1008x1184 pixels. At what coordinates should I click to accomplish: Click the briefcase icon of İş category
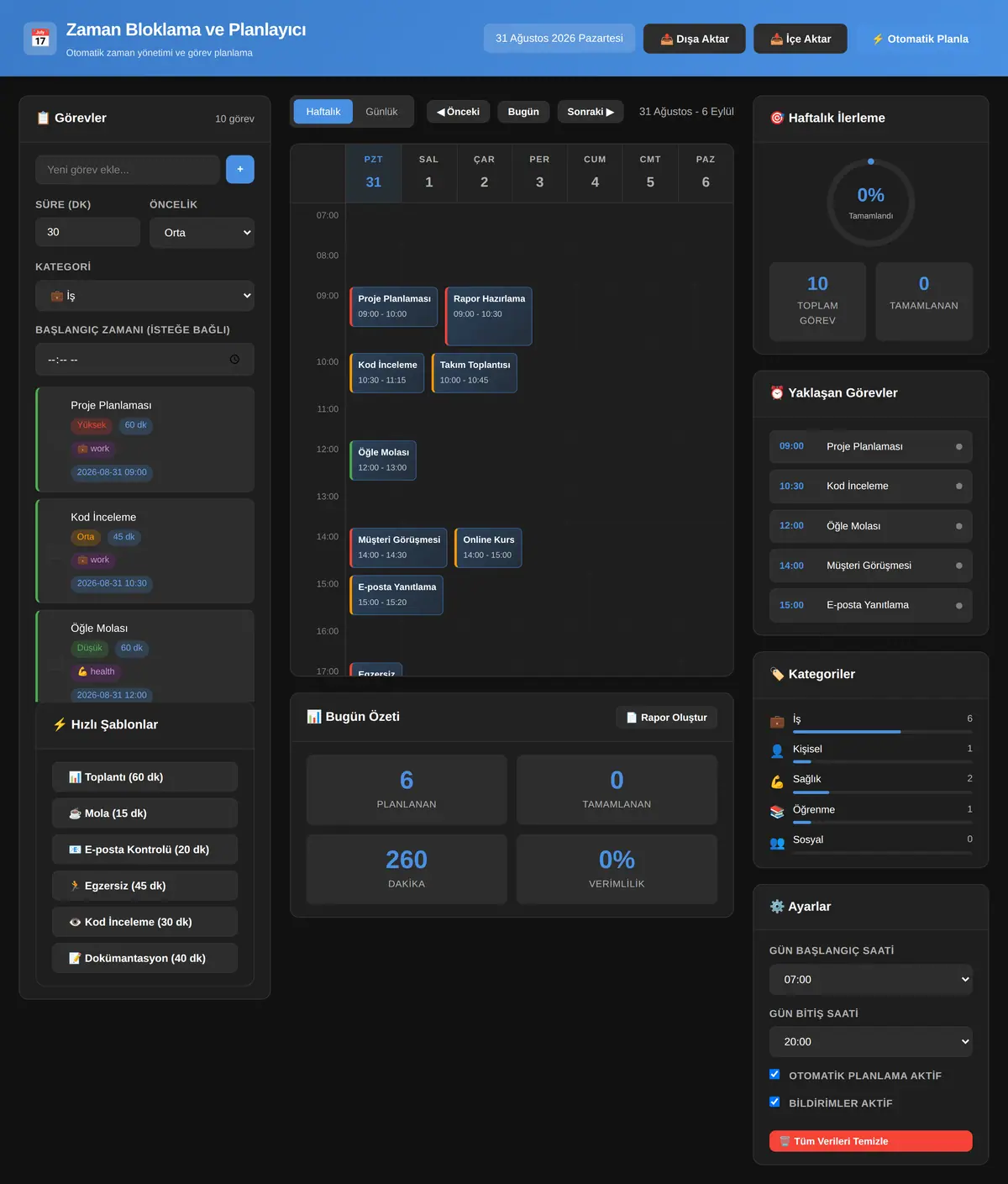pos(777,721)
